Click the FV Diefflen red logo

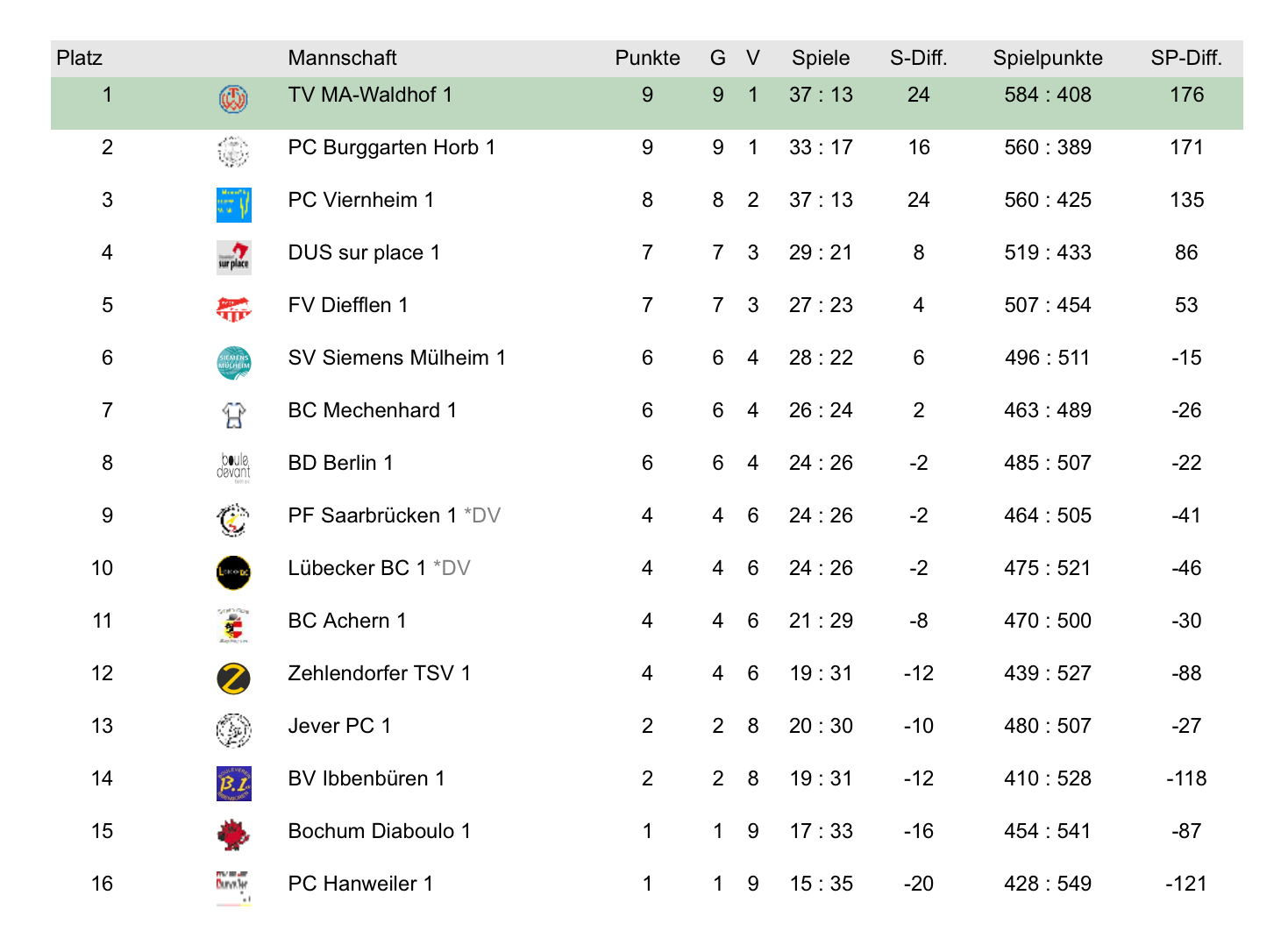click(x=233, y=309)
